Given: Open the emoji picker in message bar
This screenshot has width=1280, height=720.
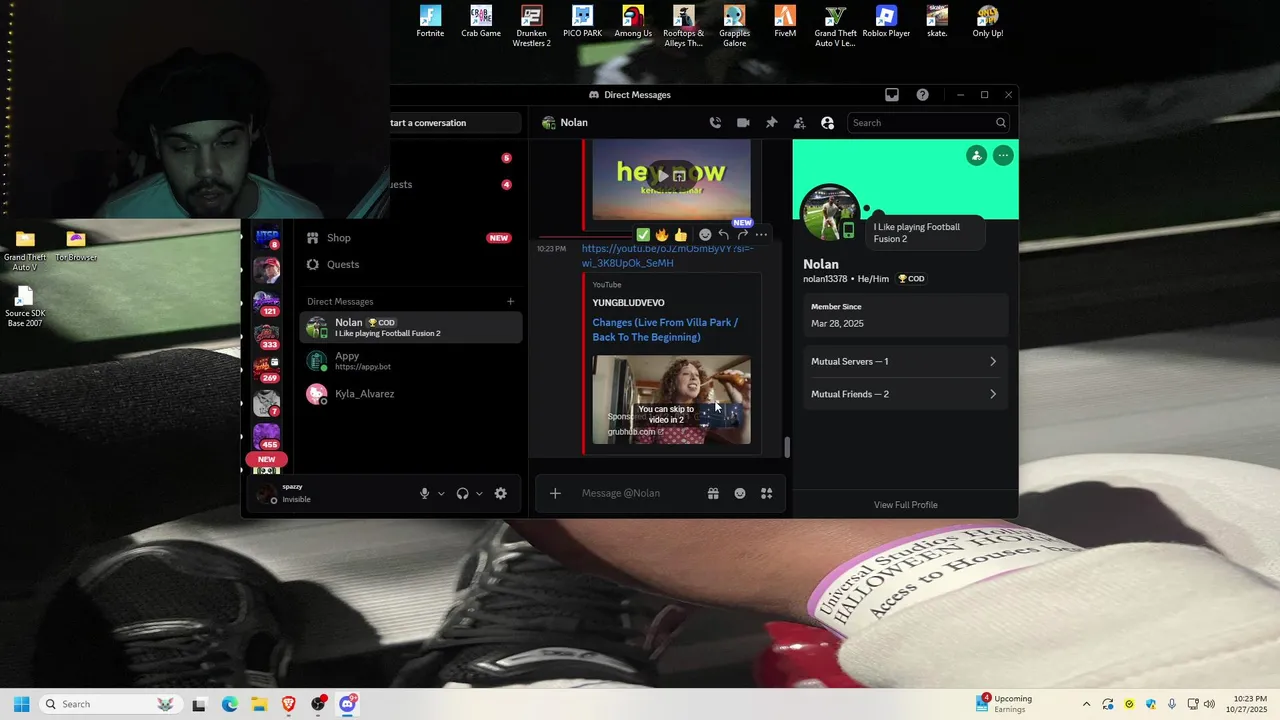Looking at the screenshot, I should click(740, 493).
